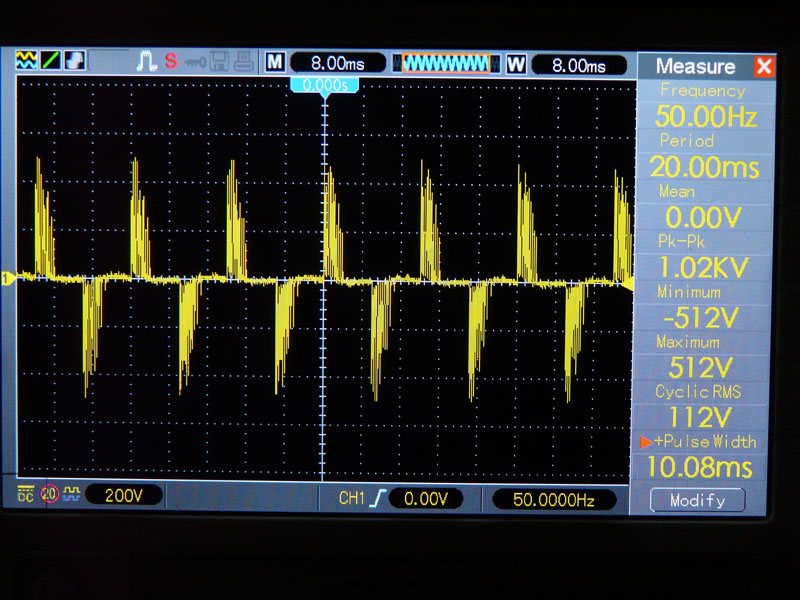Click the rising edge trigger slope icon

(376, 497)
